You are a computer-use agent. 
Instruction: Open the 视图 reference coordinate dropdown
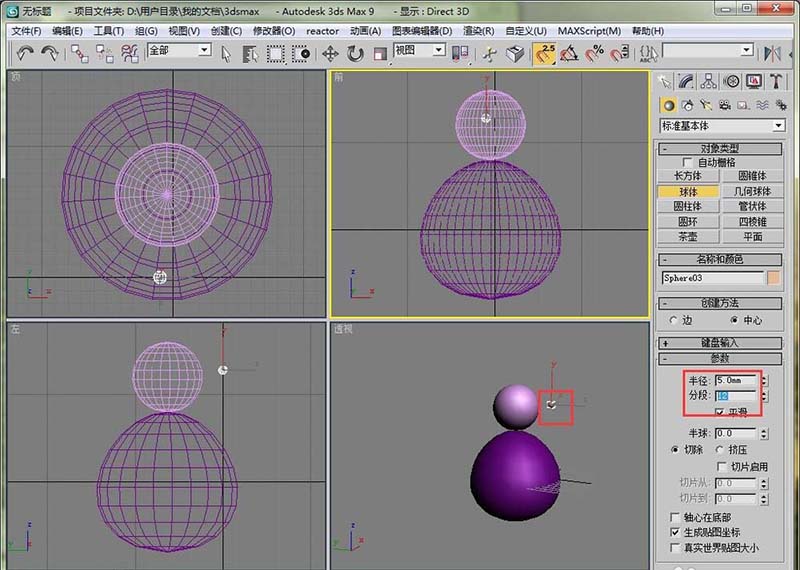coord(439,50)
